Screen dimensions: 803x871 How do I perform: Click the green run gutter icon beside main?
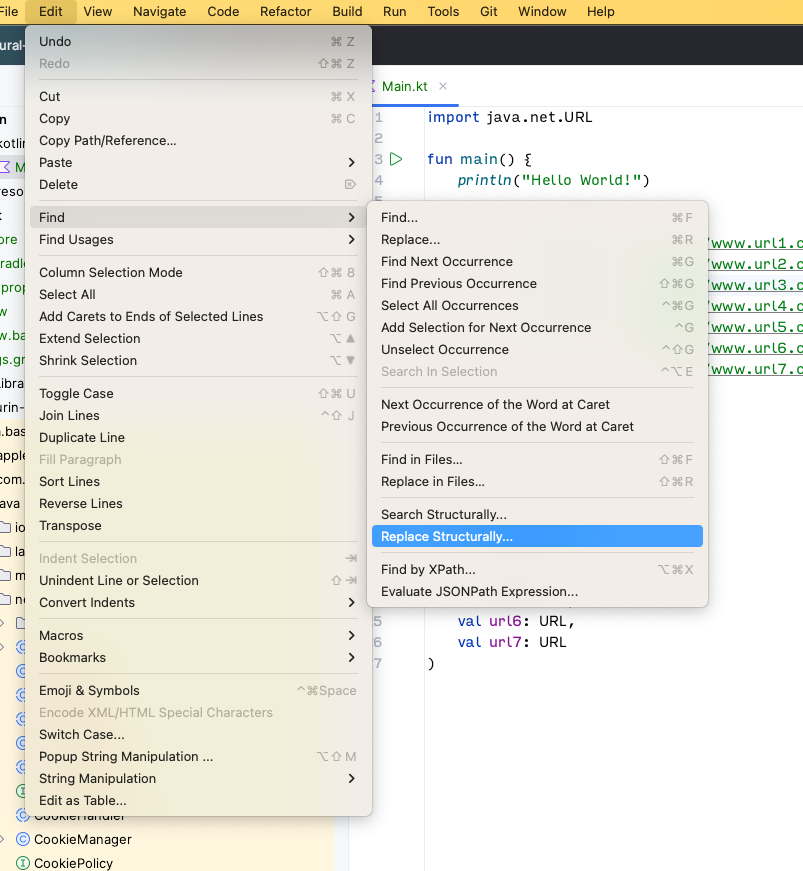(x=395, y=159)
